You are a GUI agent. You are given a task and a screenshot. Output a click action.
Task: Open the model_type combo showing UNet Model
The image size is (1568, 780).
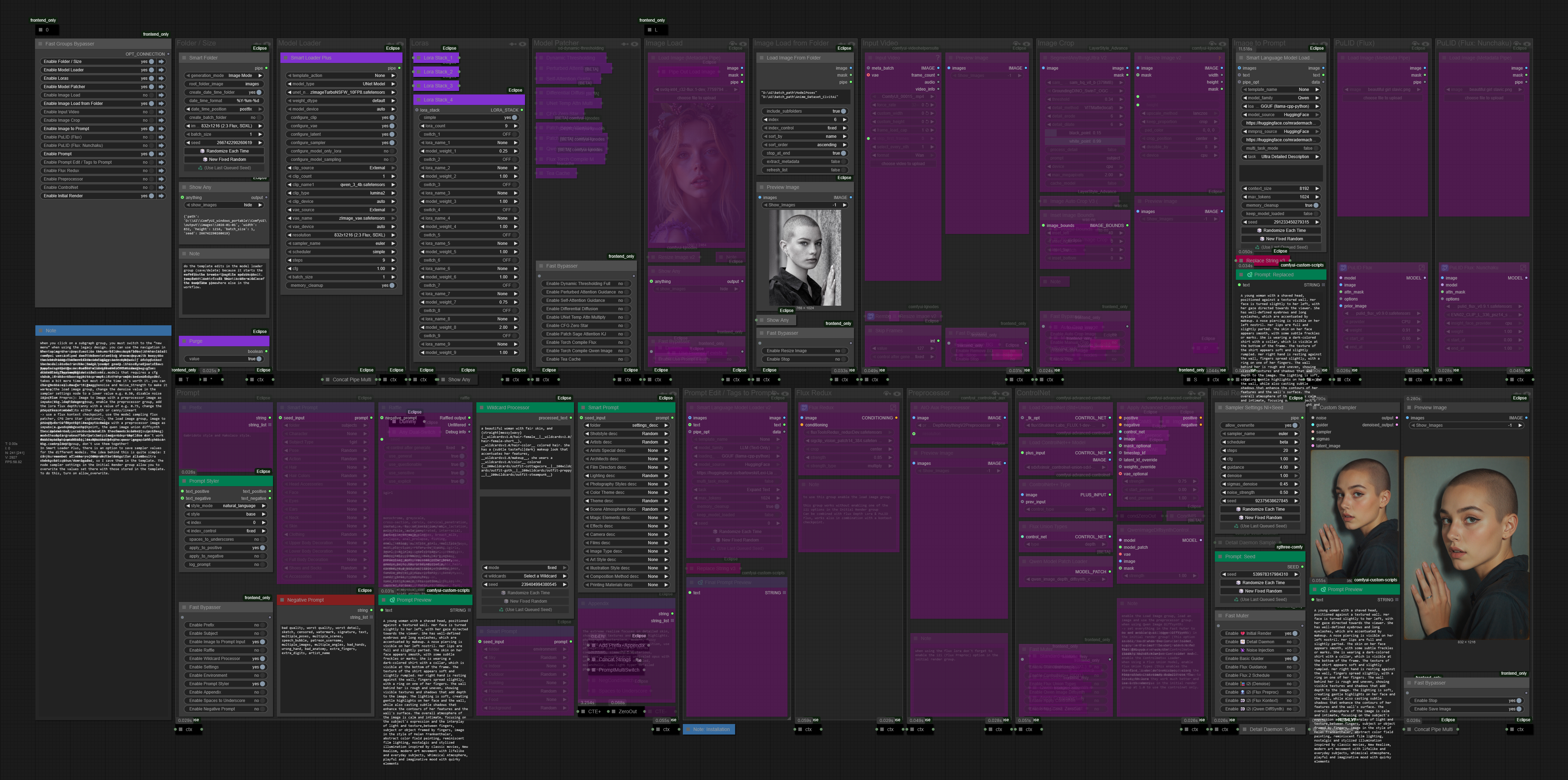[342, 84]
